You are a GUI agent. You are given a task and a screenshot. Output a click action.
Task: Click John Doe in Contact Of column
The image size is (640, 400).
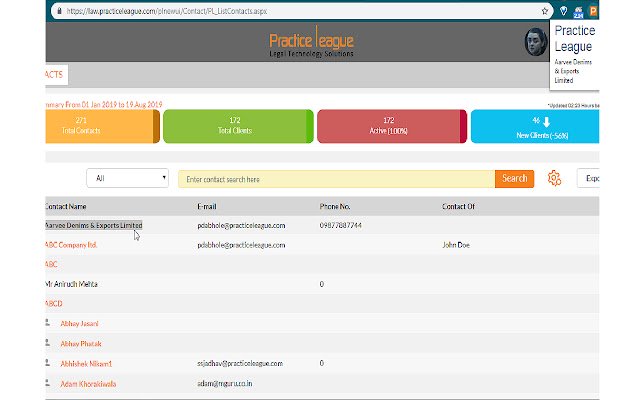point(456,245)
